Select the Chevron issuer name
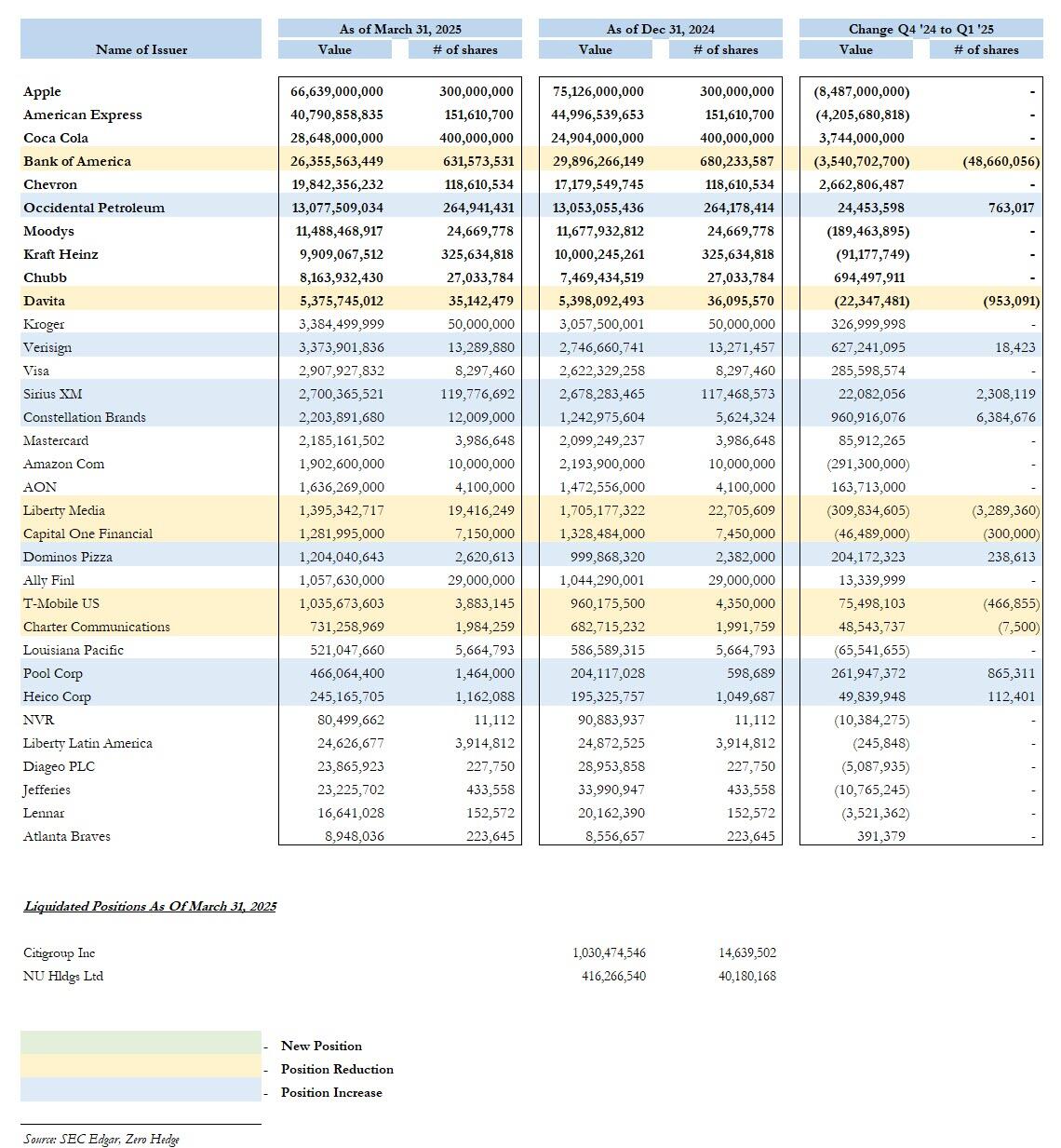The width and height of the screenshot is (1061, 1148). click(x=50, y=184)
